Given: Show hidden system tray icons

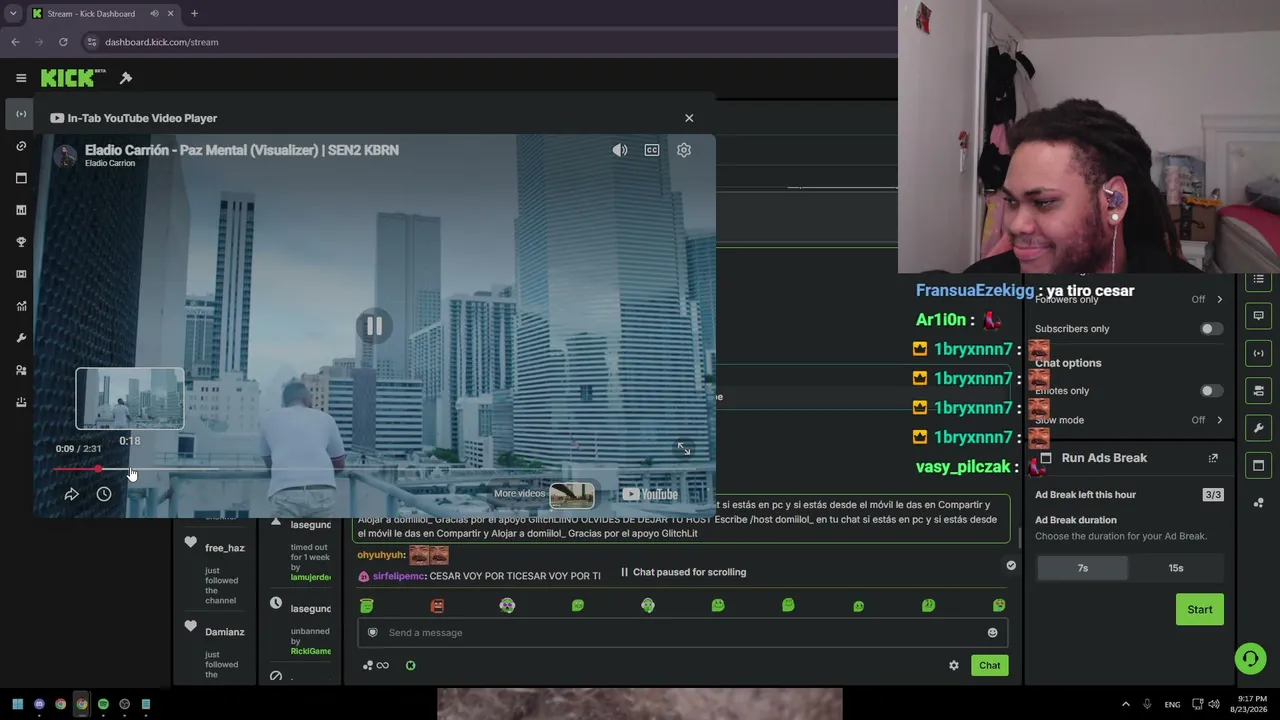Looking at the screenshot, I should 1125,704.
